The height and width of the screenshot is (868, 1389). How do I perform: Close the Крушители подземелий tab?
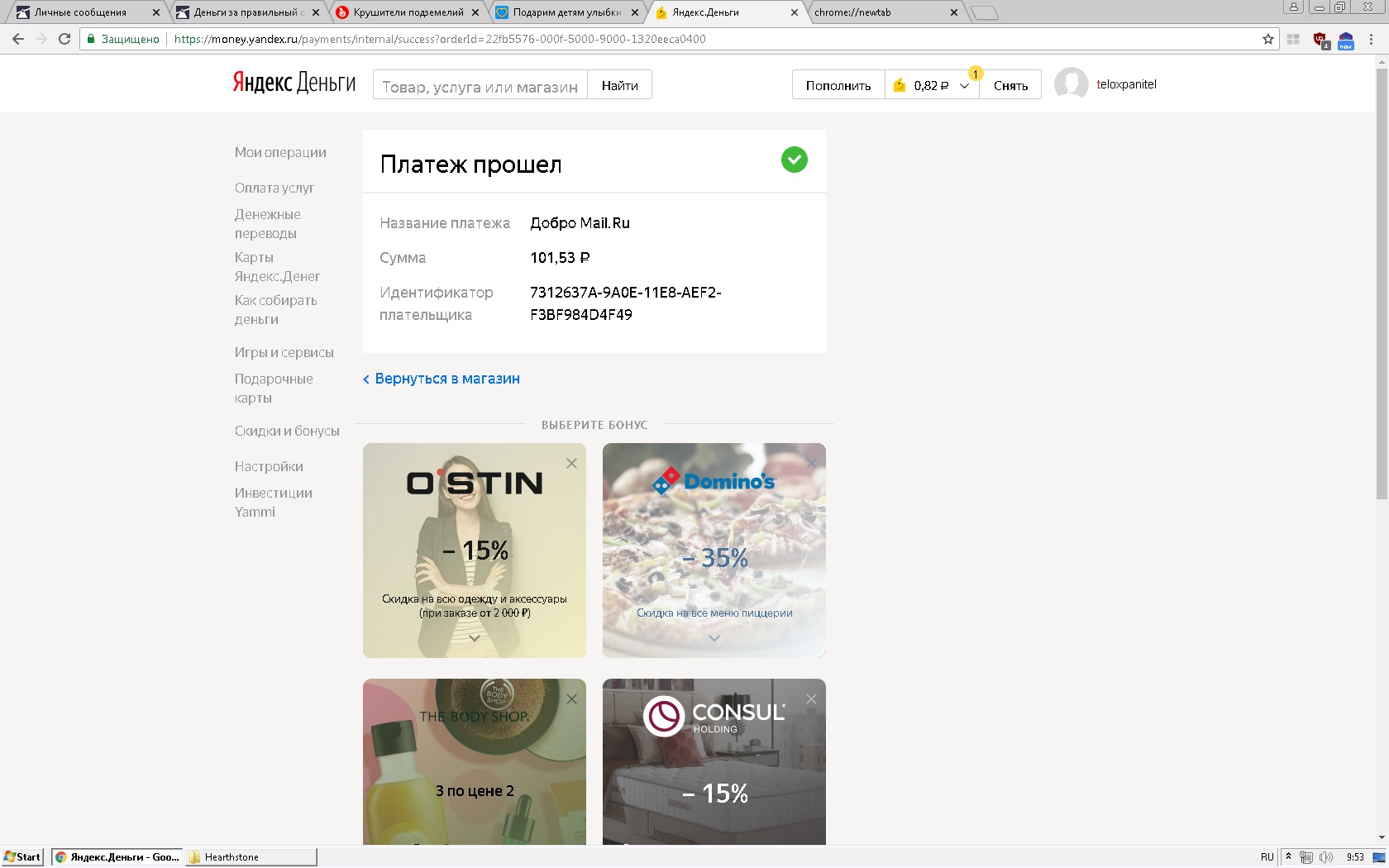coord(475,12)
